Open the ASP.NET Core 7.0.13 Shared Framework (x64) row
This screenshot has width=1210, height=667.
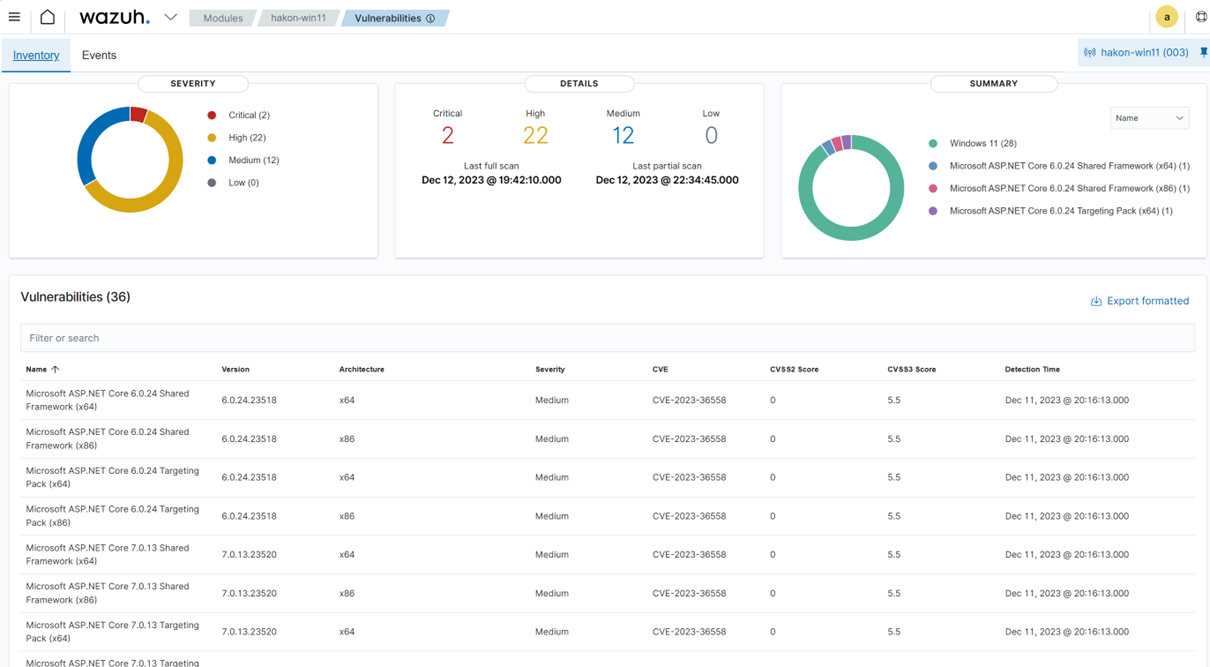pyautogui.click(x=607, y=554)
